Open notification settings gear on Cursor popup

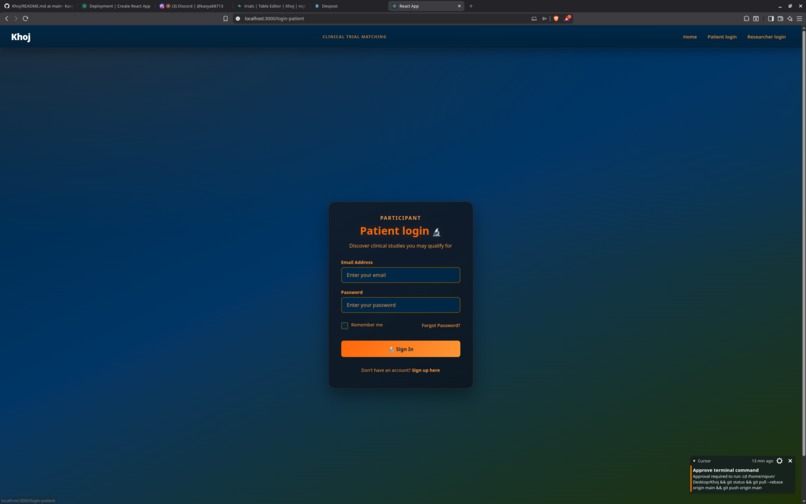779,461
